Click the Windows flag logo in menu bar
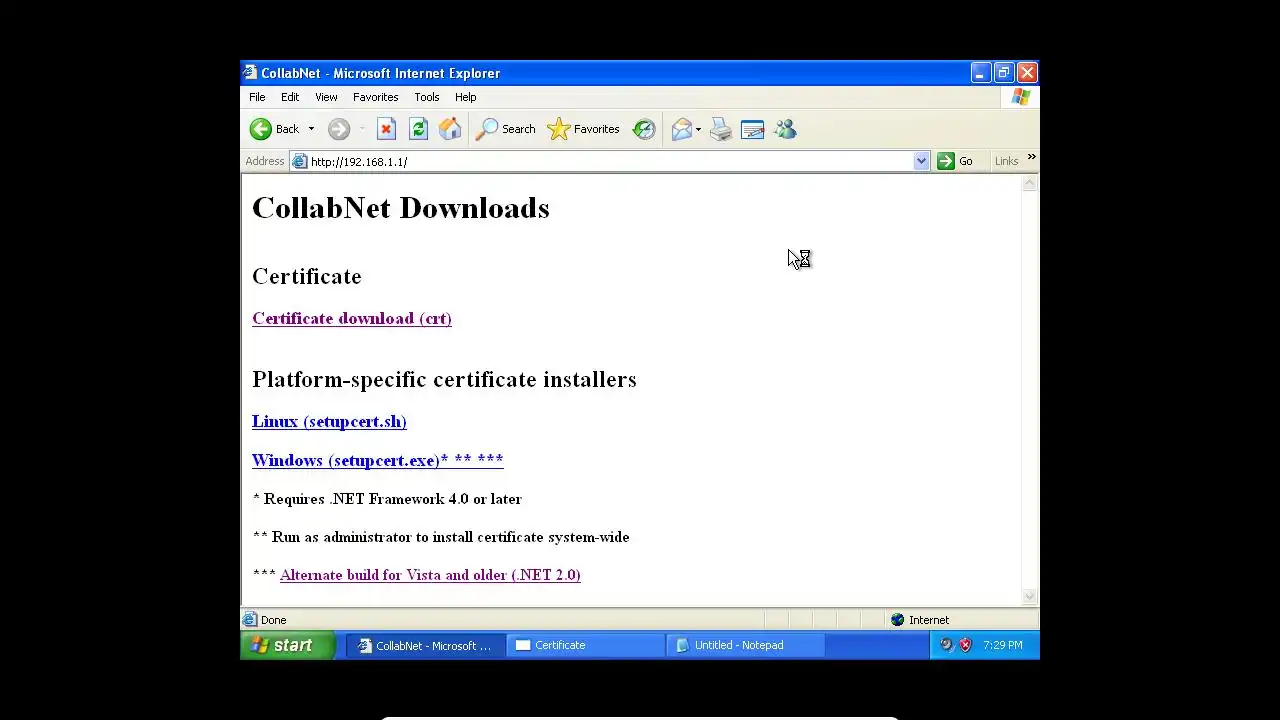1280x720 pixels. pyautogui.click(x=1020, y=97)
